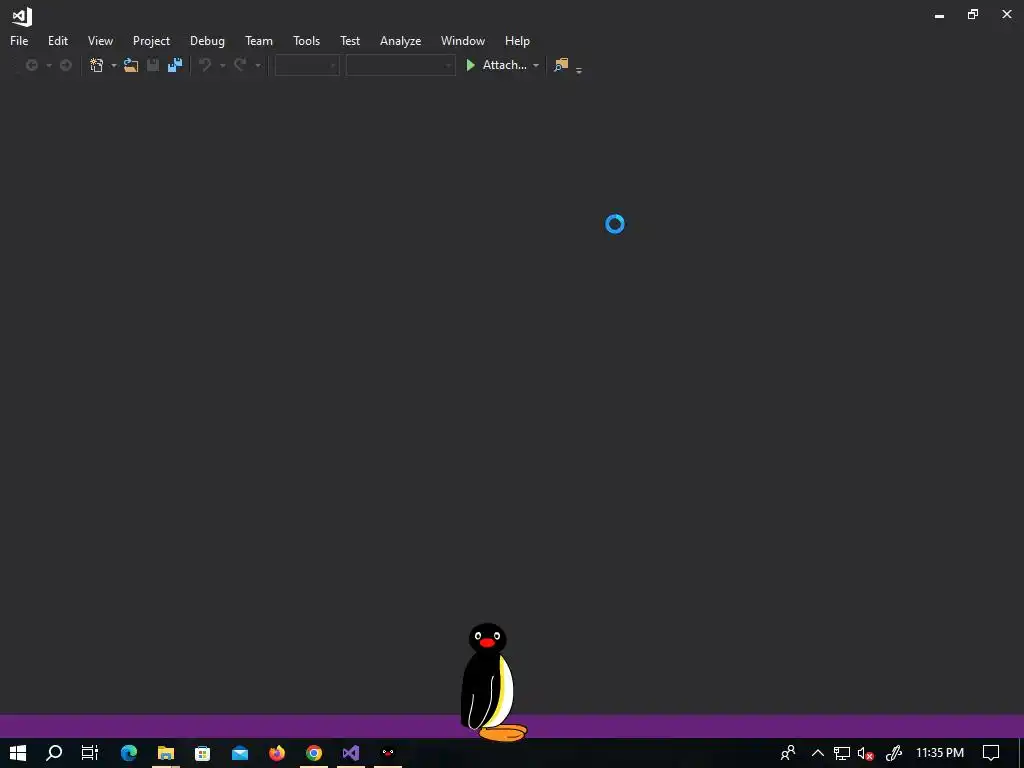Screen dimensions: 1024x768
Task: Open the Action Center notifications icon
Action: point(991,753)
